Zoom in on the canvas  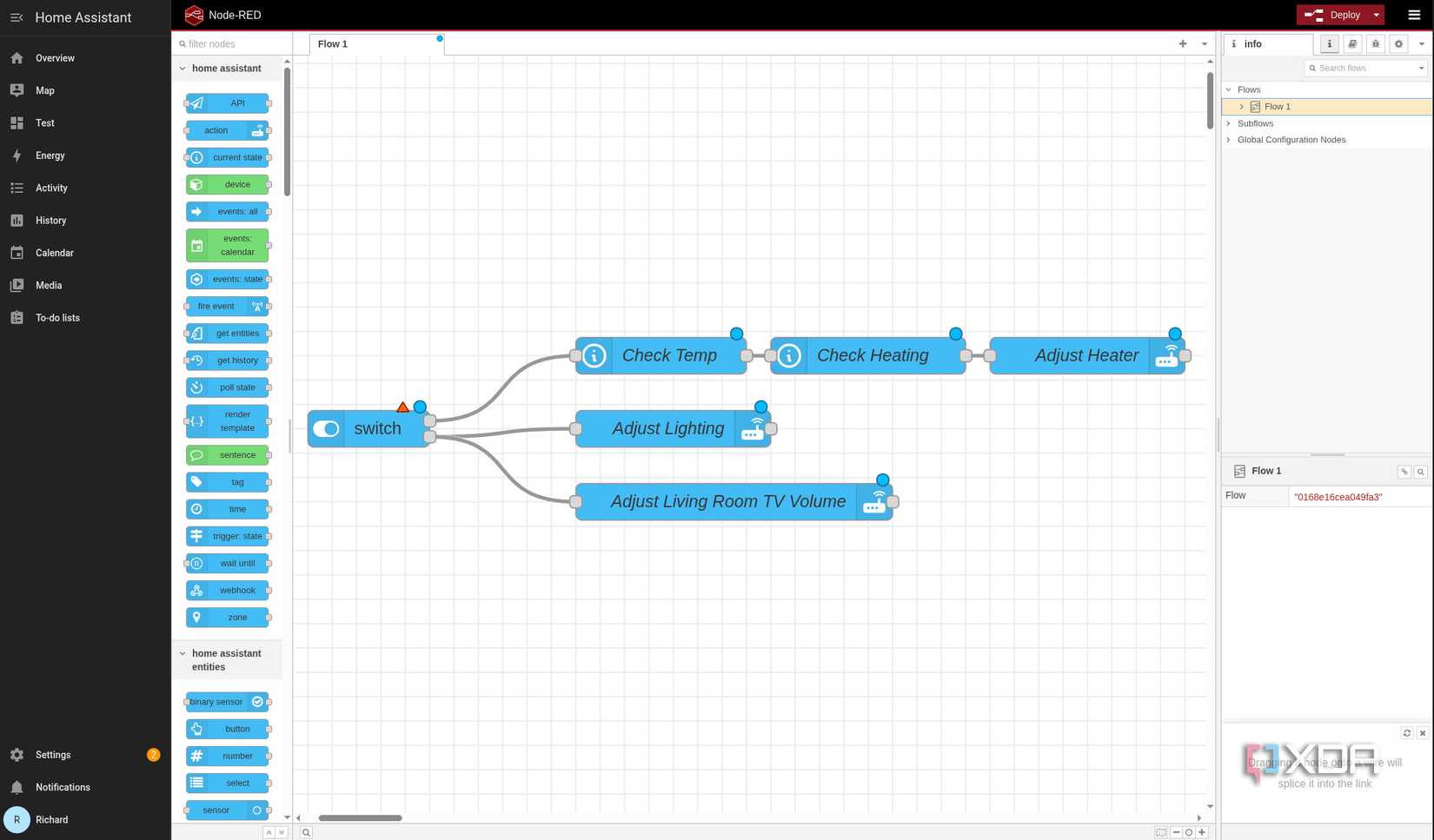tap(1202, 832)
